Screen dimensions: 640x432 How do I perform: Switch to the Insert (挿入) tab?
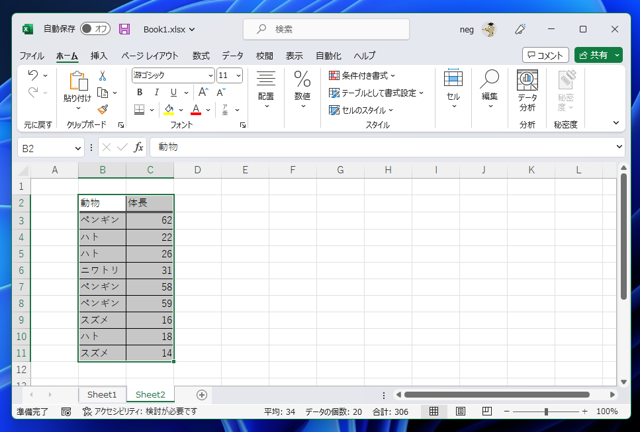99,56
